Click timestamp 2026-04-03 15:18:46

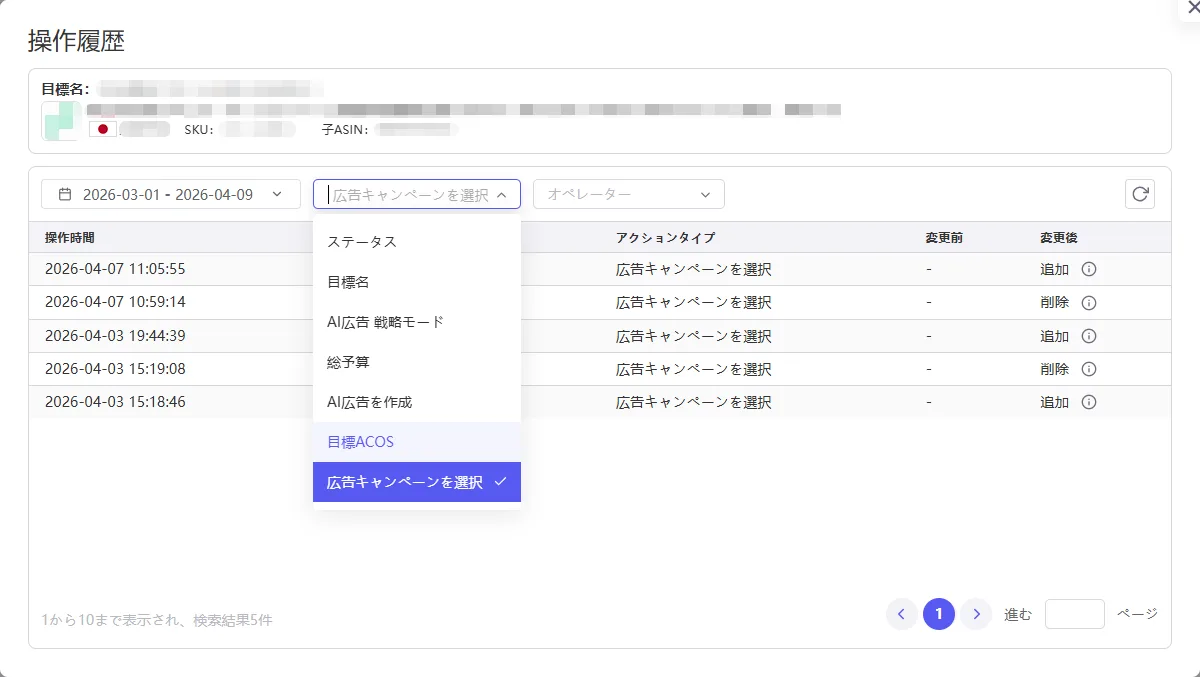[115, 402]
